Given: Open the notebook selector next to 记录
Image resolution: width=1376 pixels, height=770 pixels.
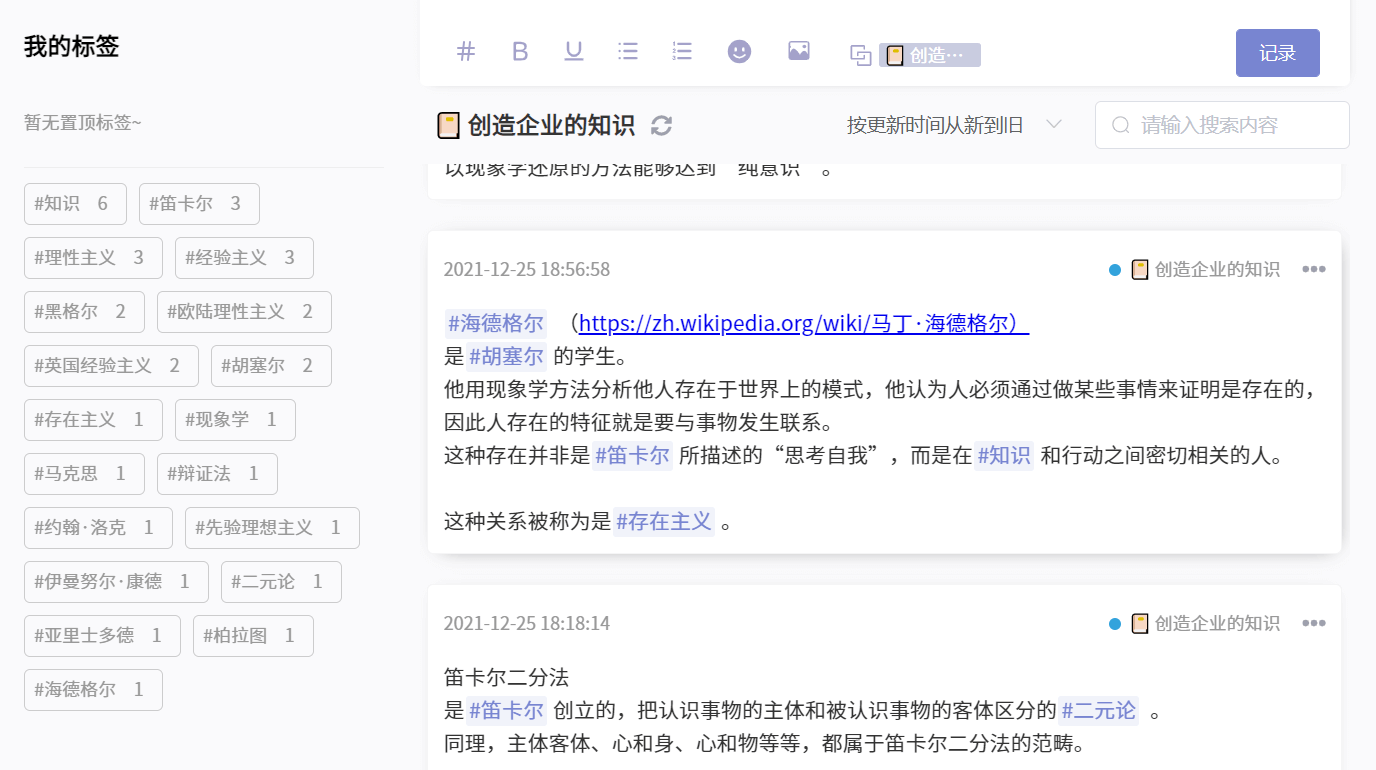Looking at the screenshot, I should pyautogui.click(x=915, y=55).
